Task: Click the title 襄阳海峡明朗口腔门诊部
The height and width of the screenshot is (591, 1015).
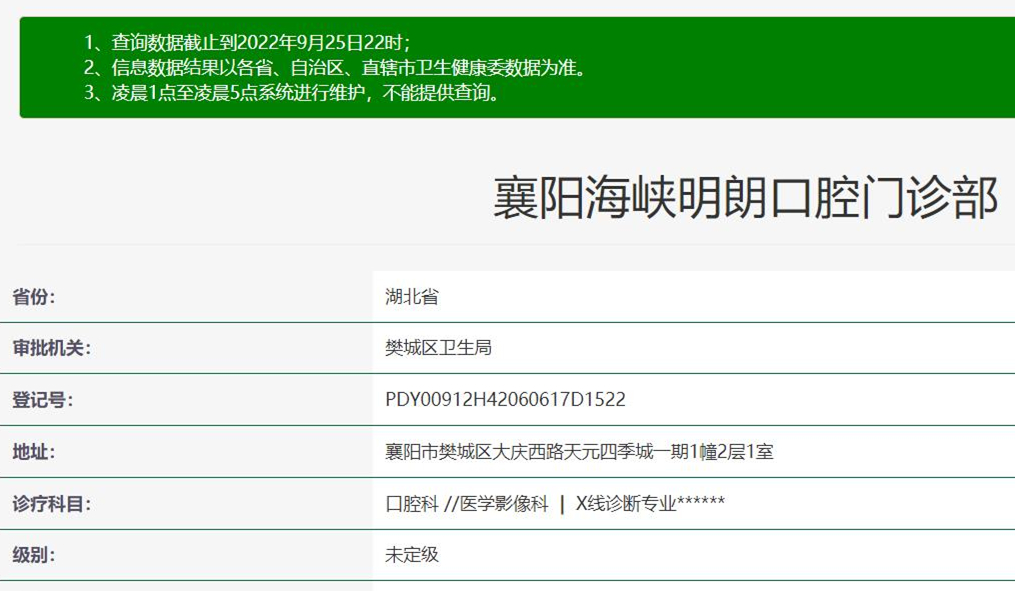Action: tap(745, 197)
